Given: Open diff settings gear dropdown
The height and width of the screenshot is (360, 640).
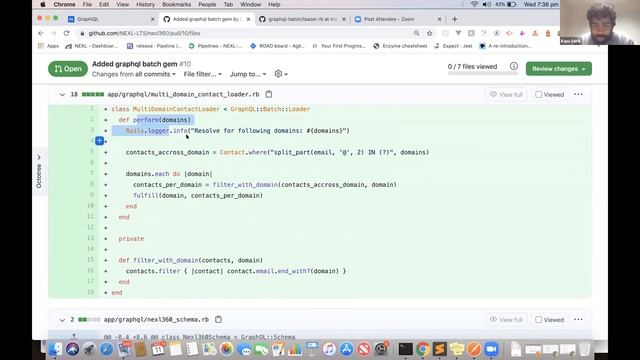Looking at the screenshot, I should click(281, 74).
